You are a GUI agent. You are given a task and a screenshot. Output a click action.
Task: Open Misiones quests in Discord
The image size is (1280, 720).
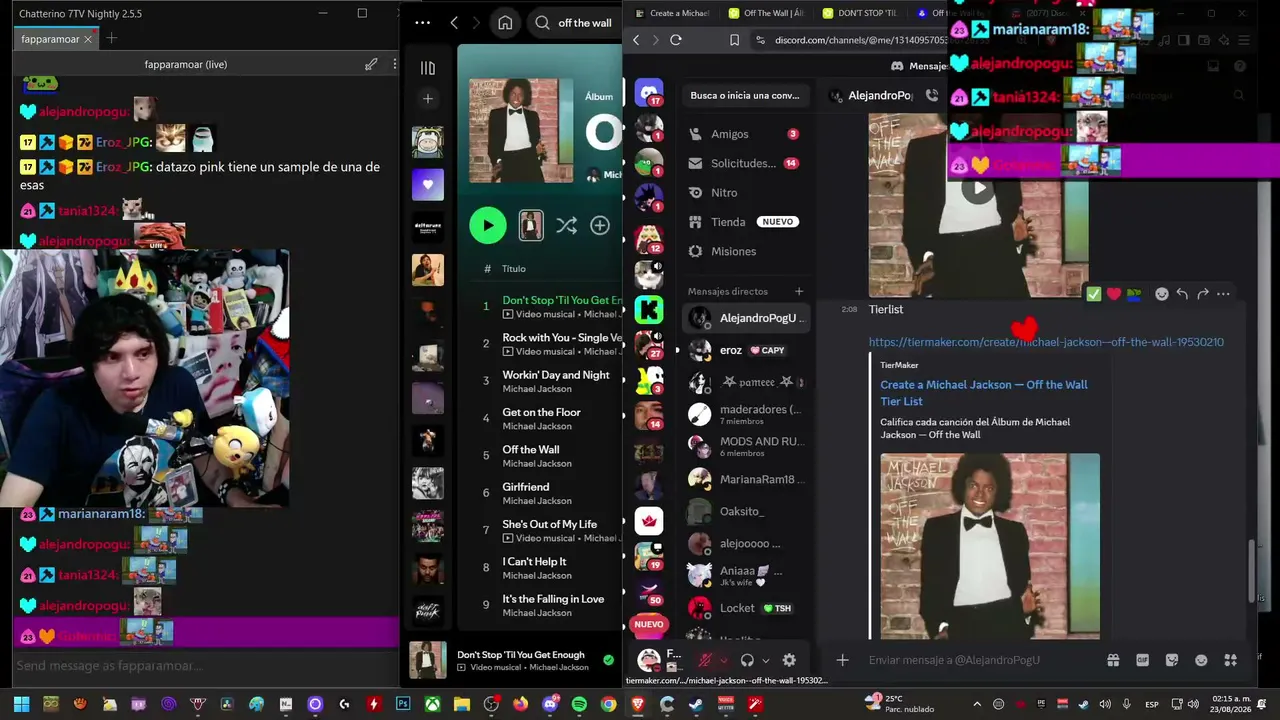[x=744, y=251]
